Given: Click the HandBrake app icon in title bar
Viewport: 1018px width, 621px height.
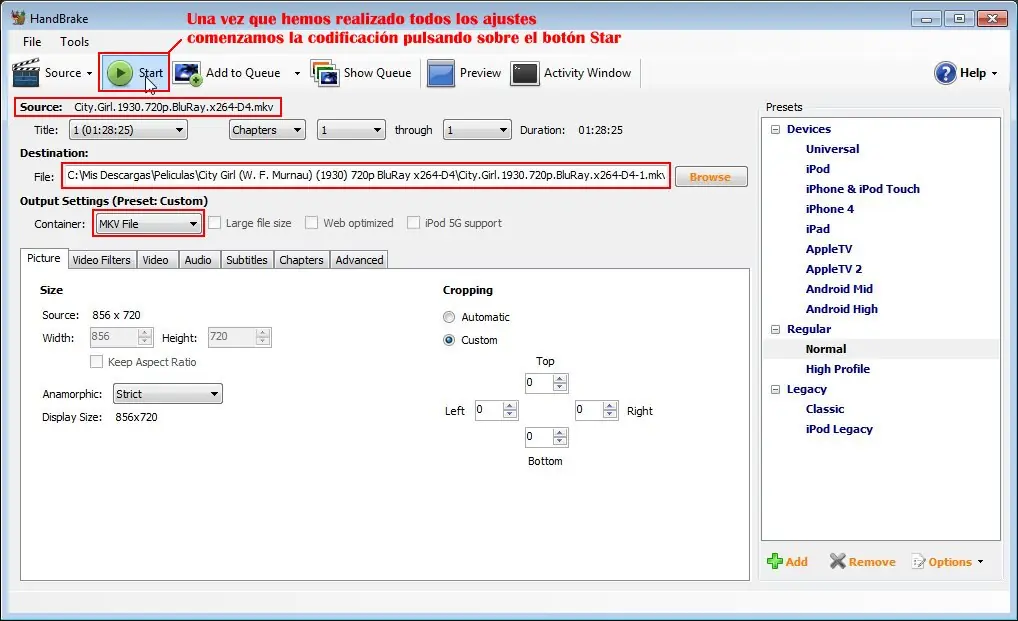Looking at the screenshot, I should click(18, 18).
